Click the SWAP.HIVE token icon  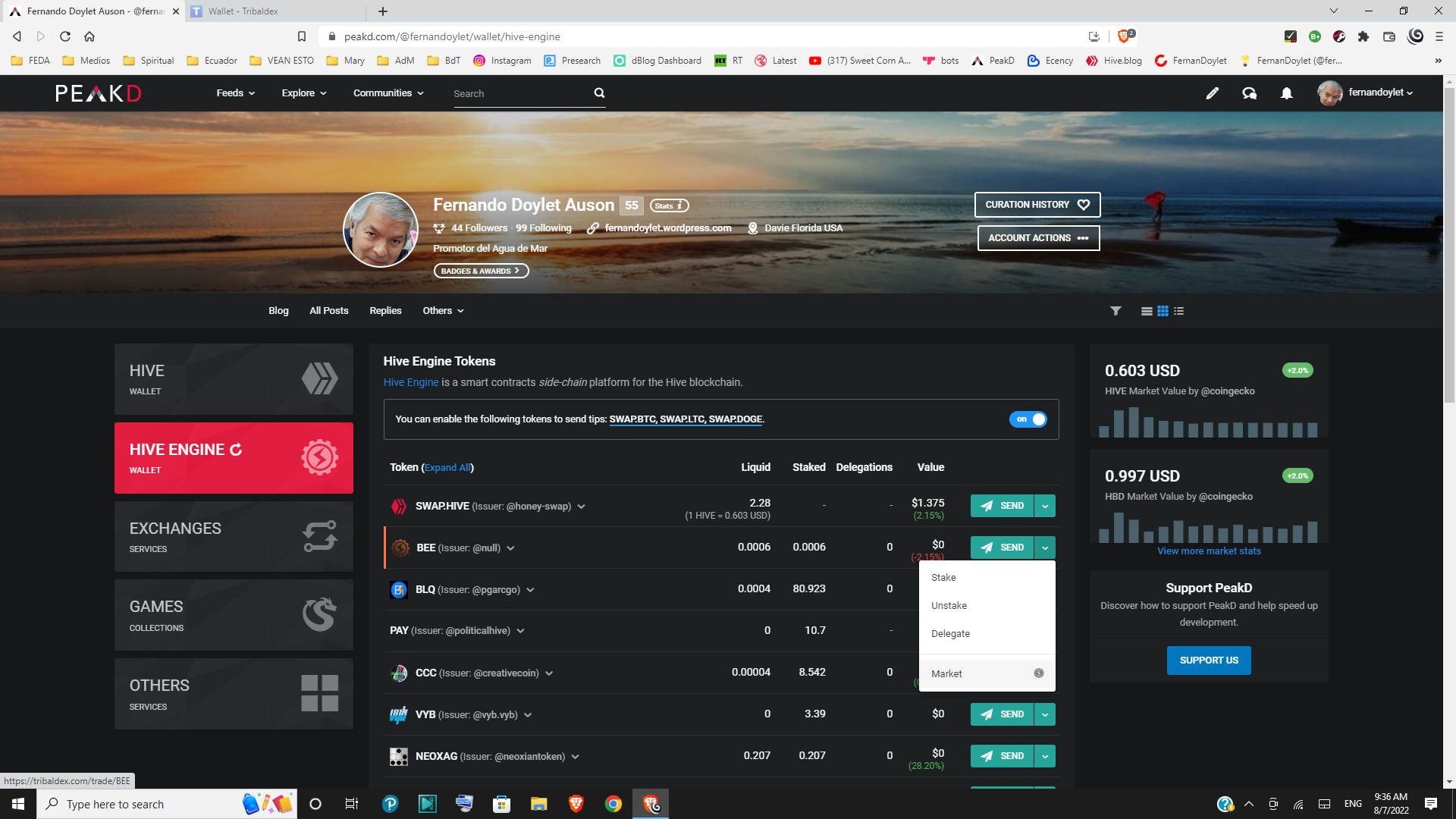[x=399, y=507]
